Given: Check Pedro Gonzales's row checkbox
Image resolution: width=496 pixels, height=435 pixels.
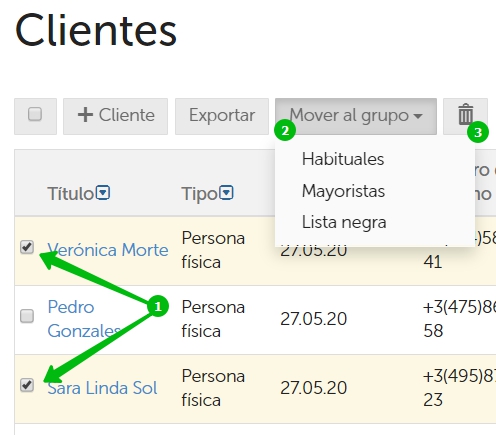Looking at the screenshot, I should coord(27,316).
